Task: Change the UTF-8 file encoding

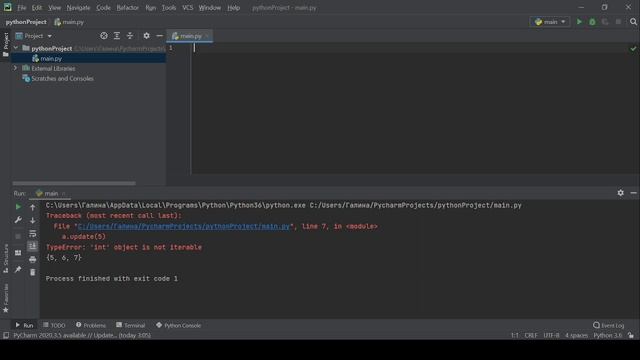Action: click(x=551, y=336)
